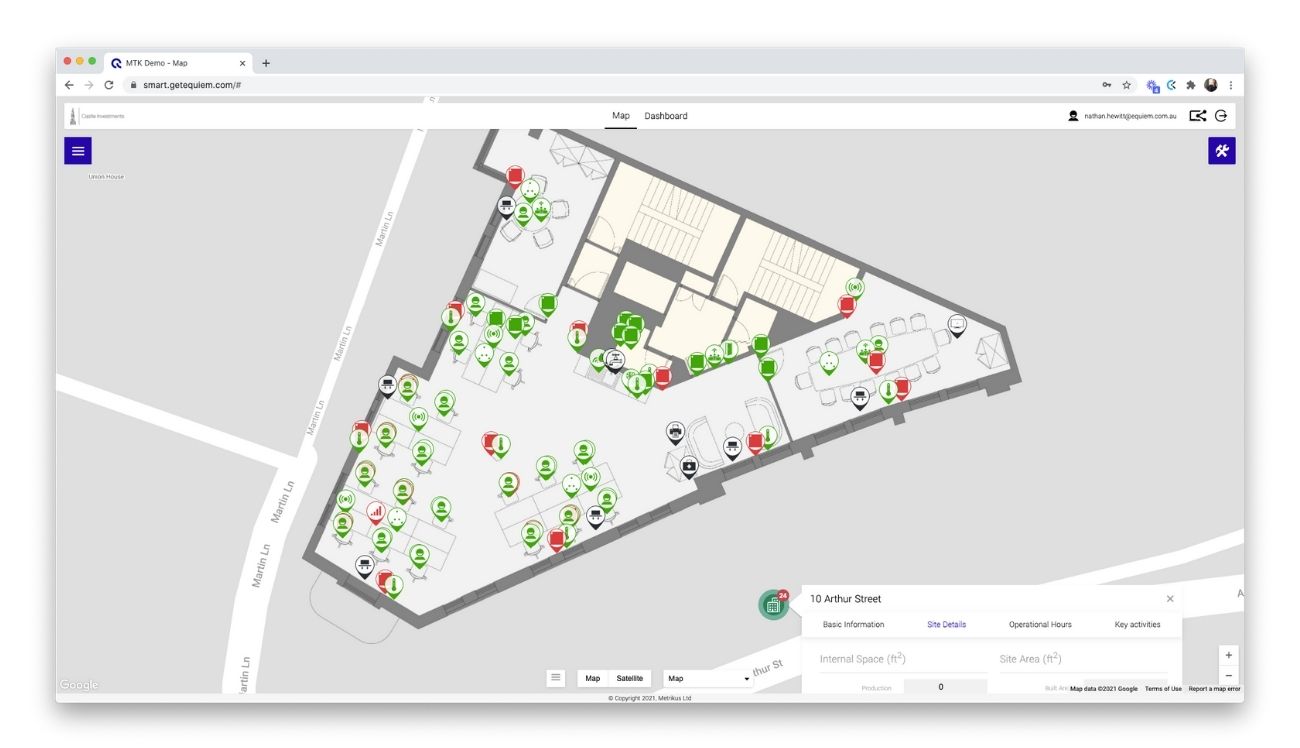Click the wall display screen marker
Image resolution: width=1300 pixels, height=748 pixels.
tap(957, 324)
